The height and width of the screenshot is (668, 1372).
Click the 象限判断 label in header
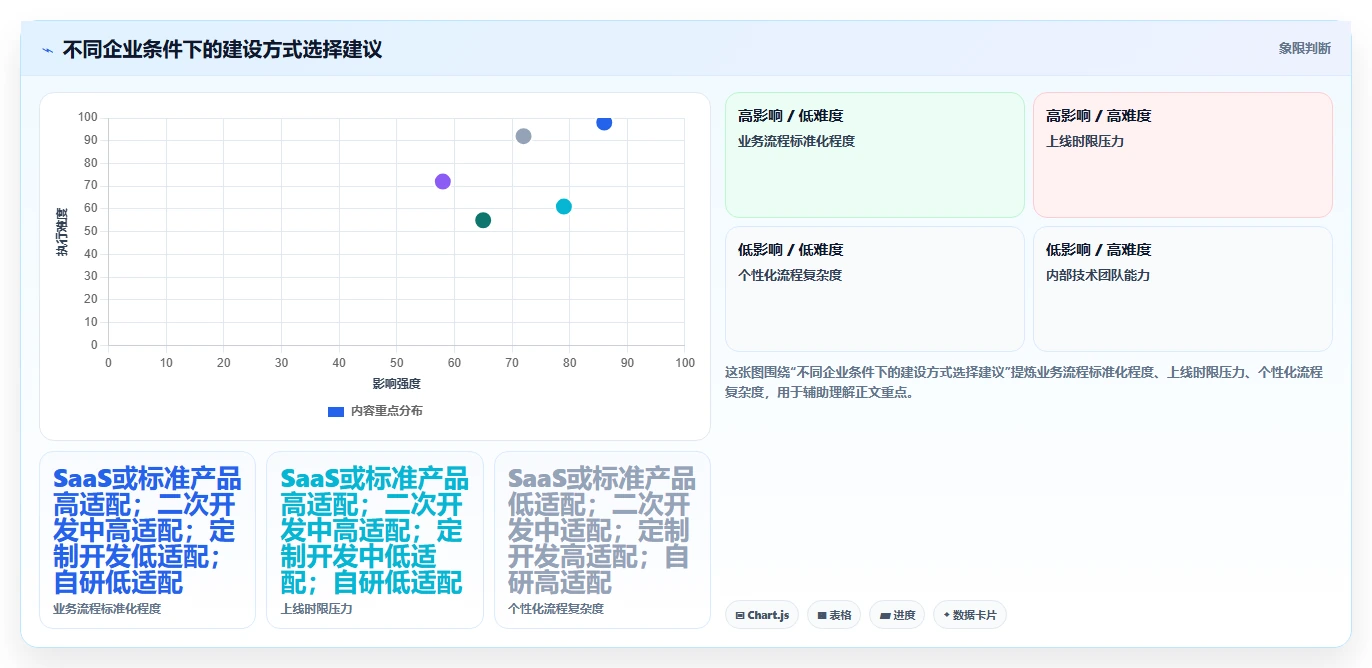(x=1305, y=48)
